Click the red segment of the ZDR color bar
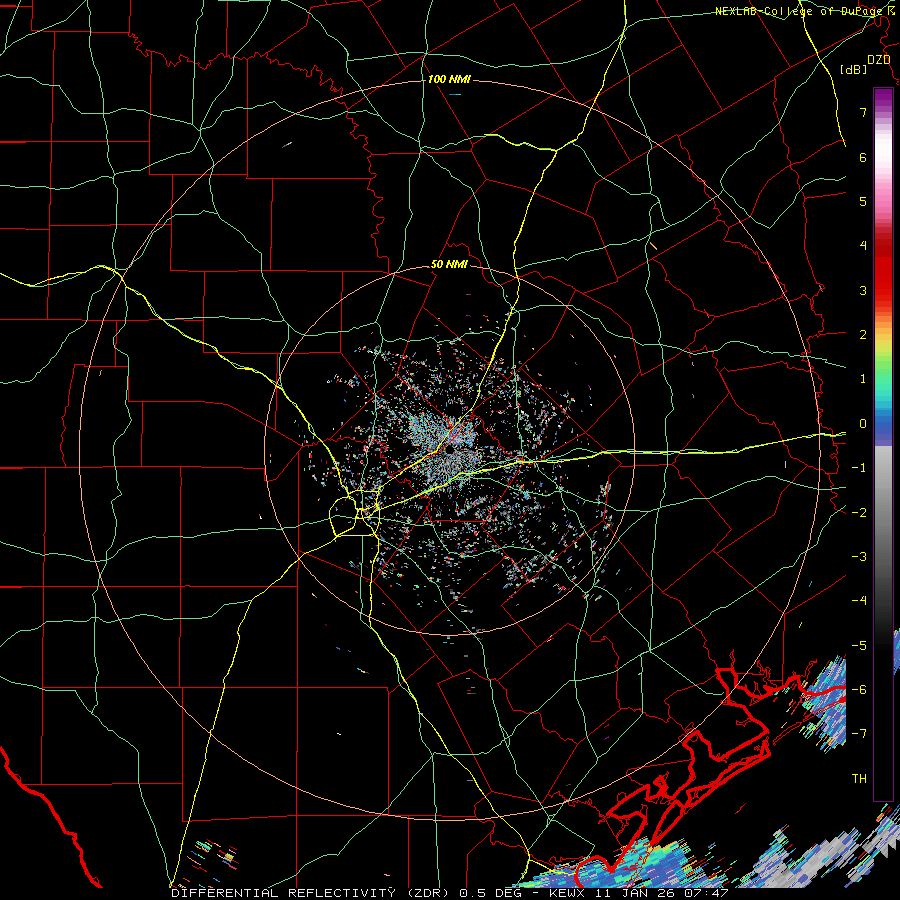This screenshot has height=900, width=900. coord(883,270)
